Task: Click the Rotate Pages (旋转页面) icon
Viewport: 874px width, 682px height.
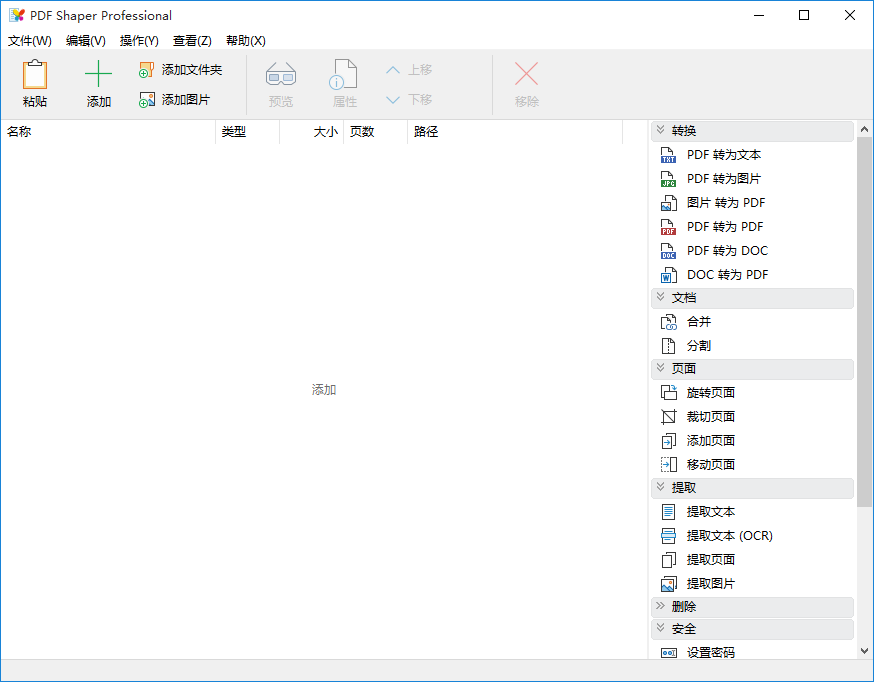Action: click(x=668, y=393)
